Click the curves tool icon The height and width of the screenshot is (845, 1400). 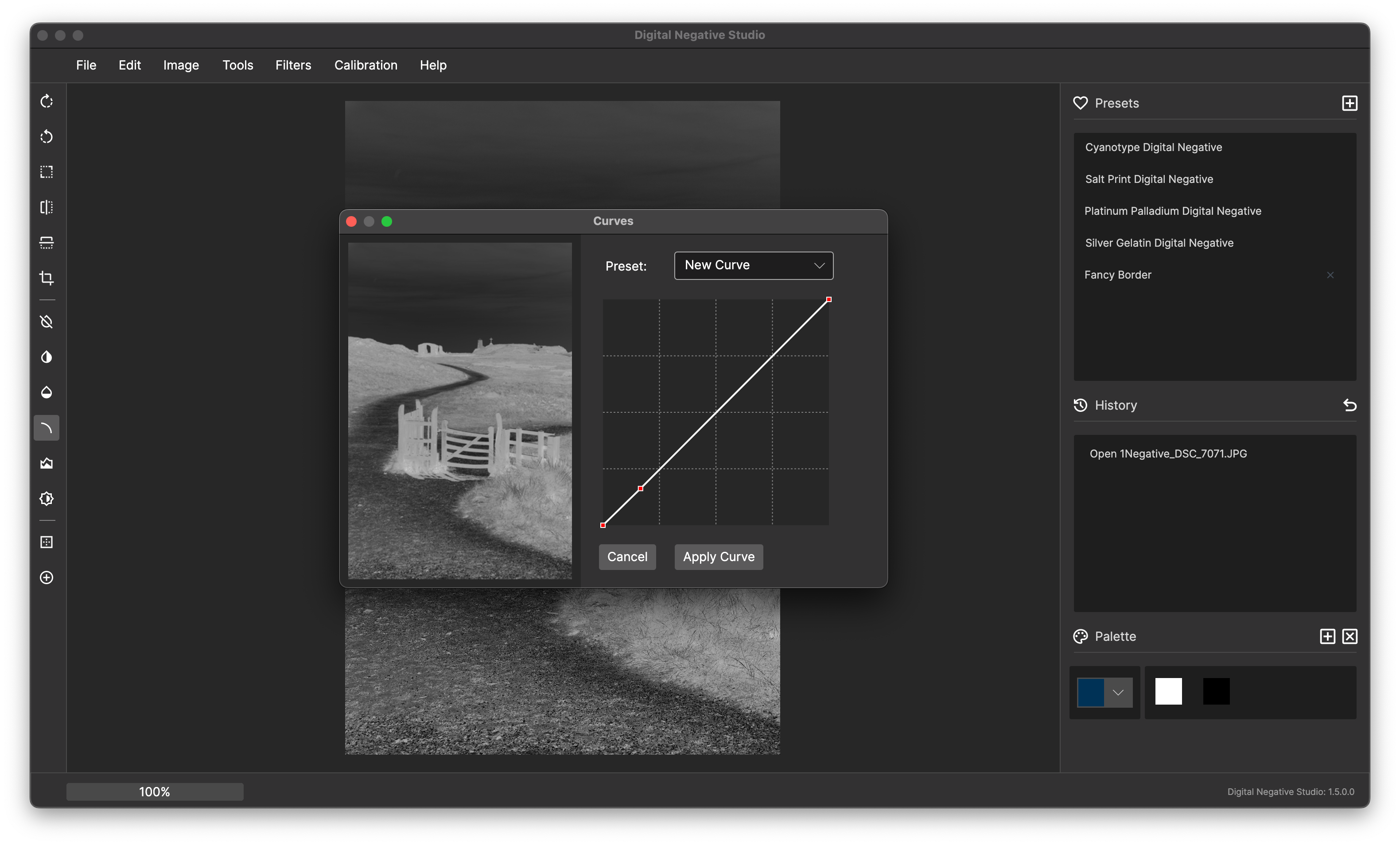tap(47, 428)
